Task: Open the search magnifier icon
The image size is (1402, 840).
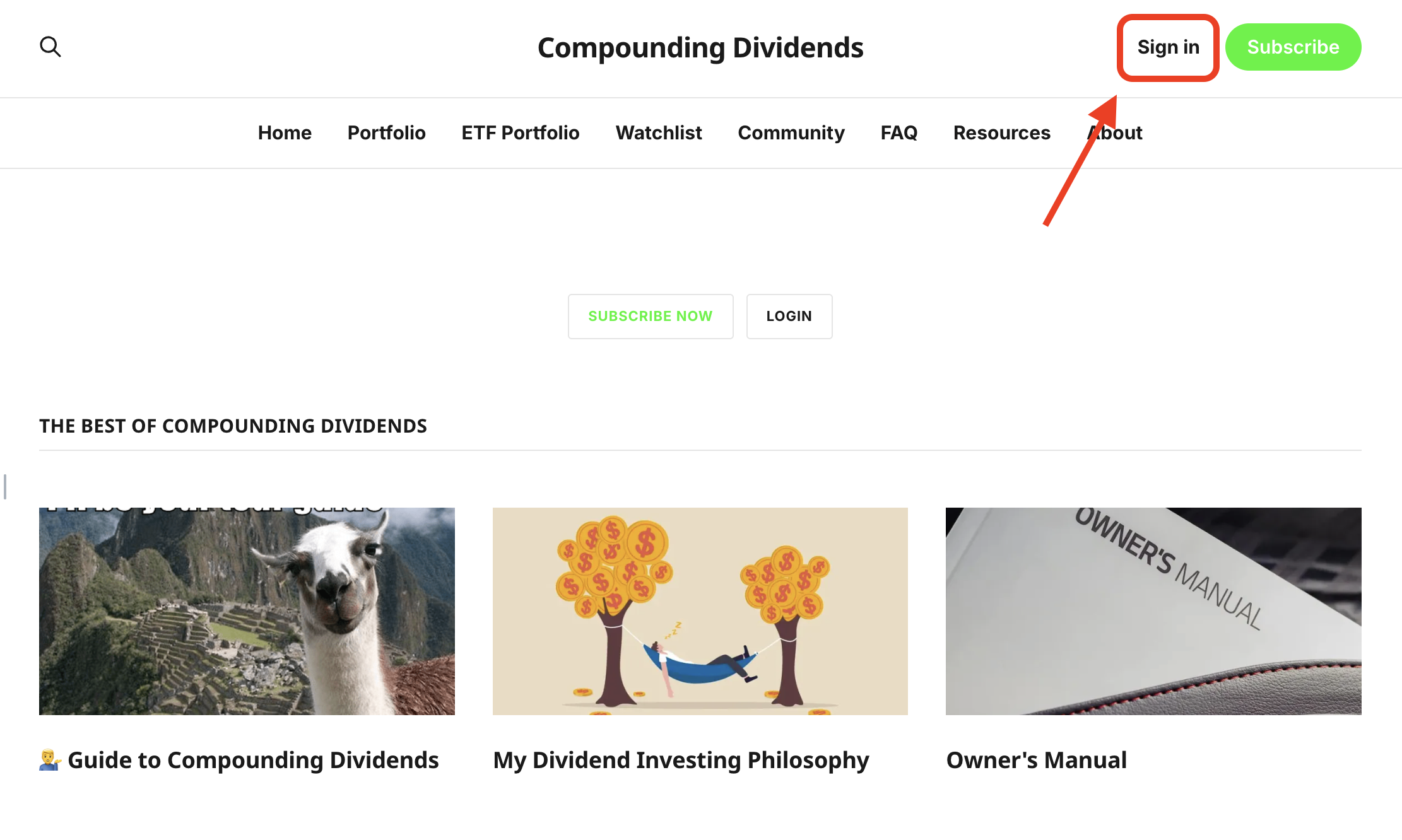Action: (50, 47)
